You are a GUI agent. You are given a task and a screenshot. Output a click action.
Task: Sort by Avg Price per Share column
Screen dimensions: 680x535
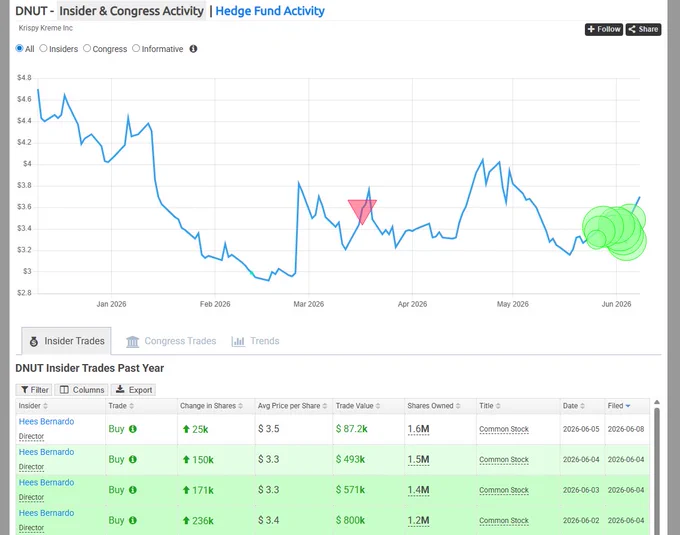[x=292, y=406]
